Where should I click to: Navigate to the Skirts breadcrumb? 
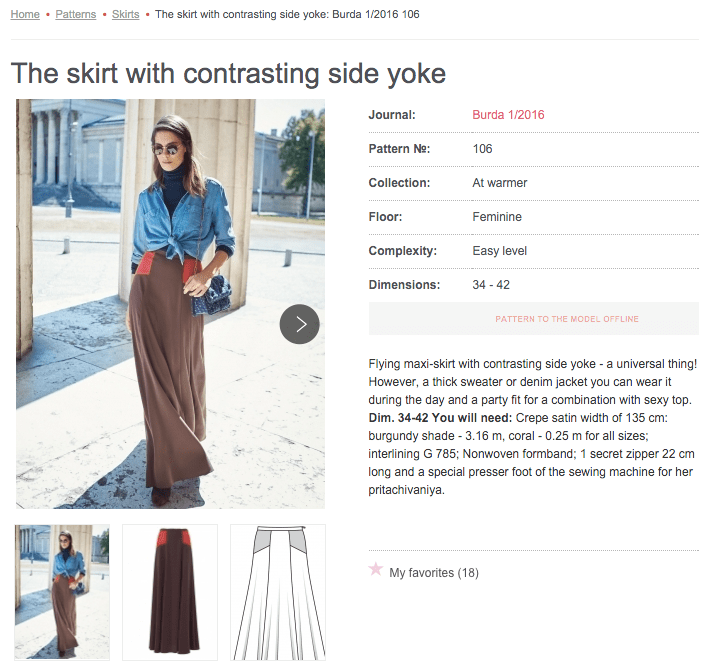(x=126, y=15)
